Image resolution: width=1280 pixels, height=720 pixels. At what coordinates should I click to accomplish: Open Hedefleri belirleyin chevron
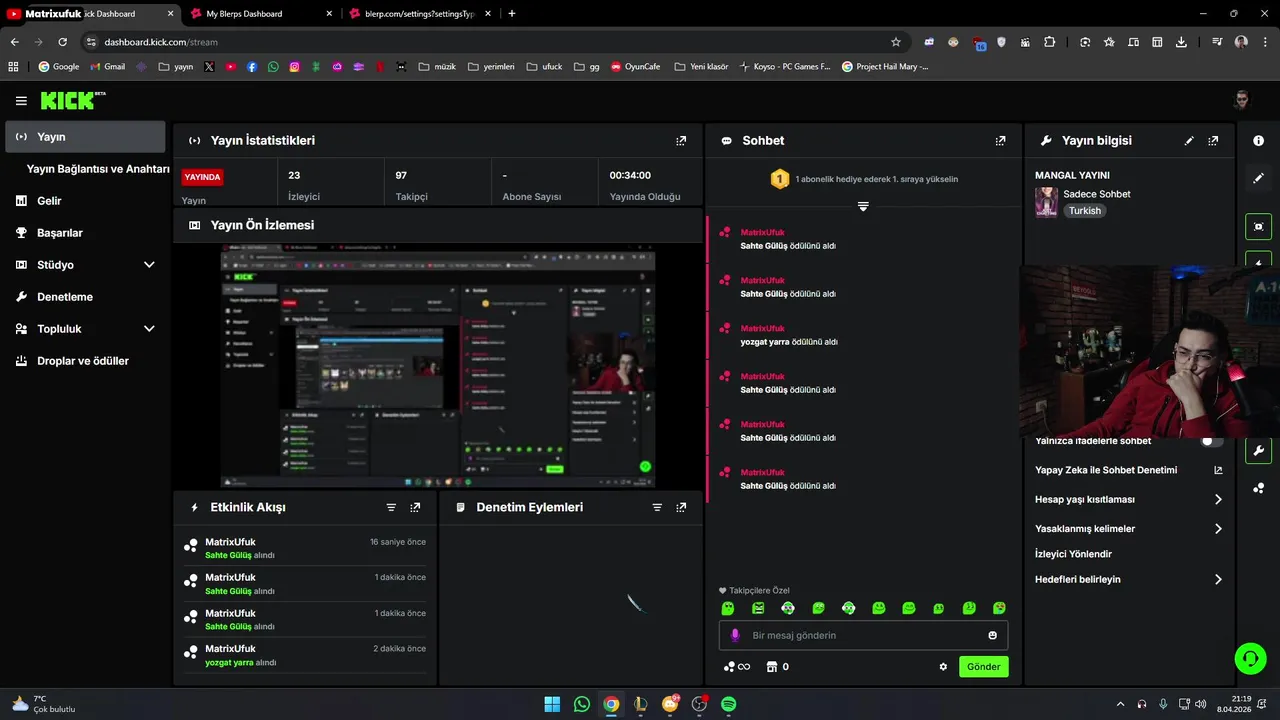[1218, 579]
